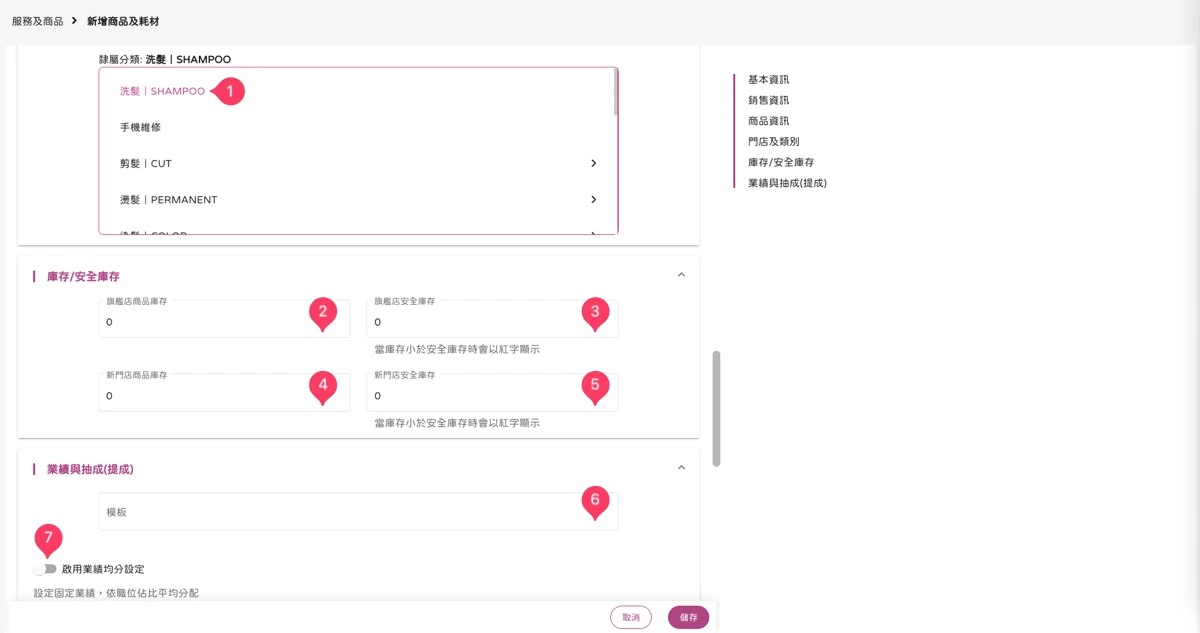Focus the 旗艦店商品庫存 input field

(224, 319)
